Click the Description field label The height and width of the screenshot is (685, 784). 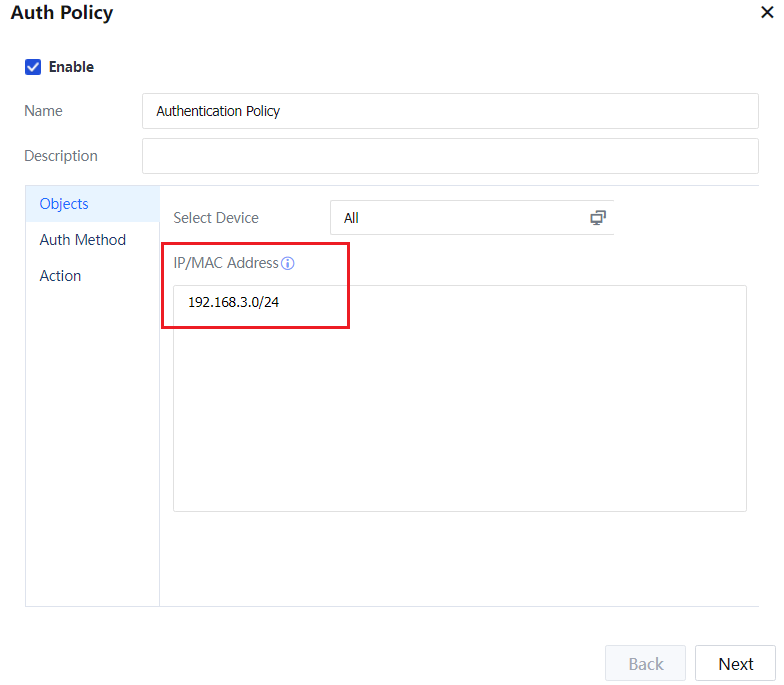tap(61, 156)
